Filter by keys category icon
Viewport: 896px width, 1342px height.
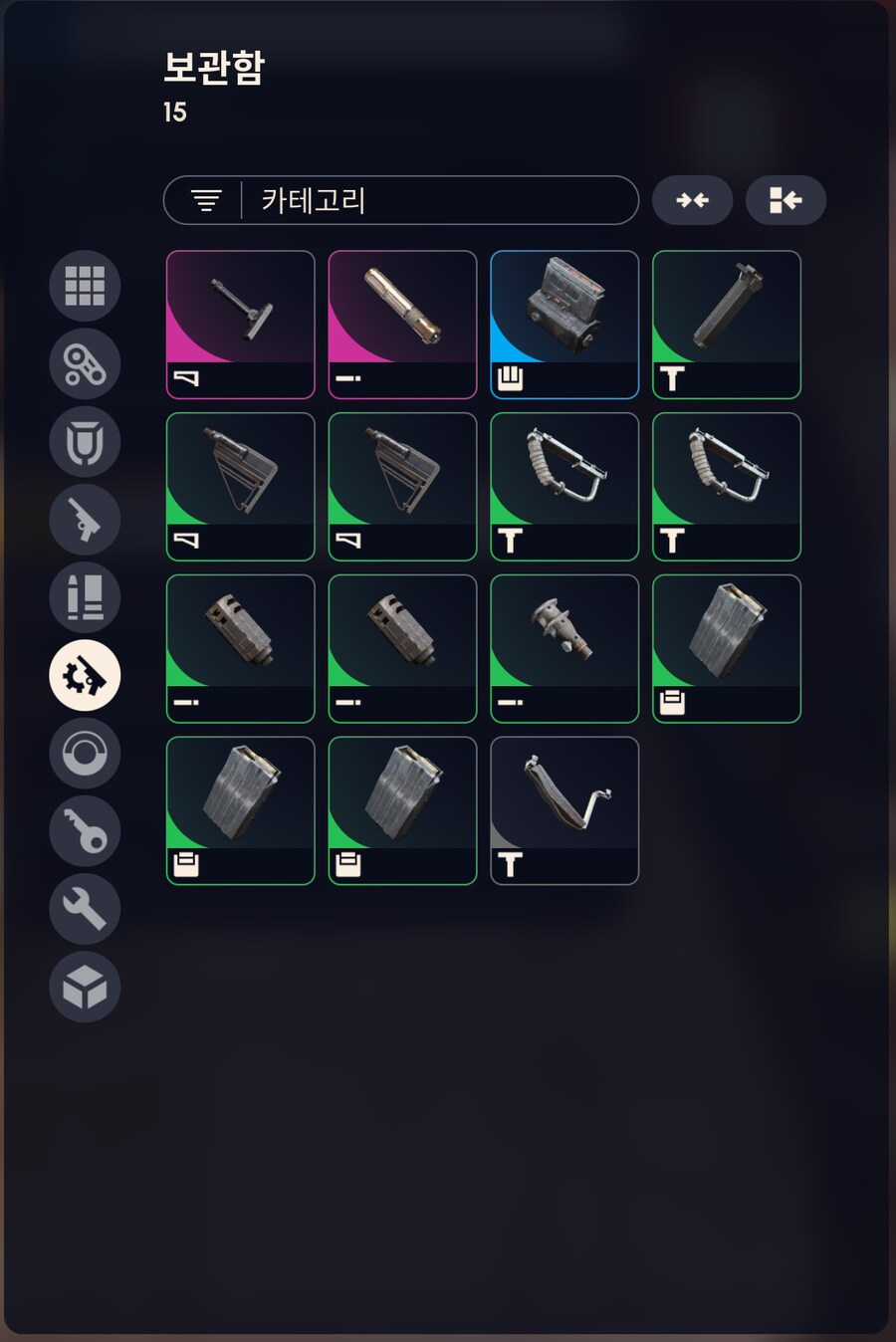pyautogui.click(x=85, y=831)
